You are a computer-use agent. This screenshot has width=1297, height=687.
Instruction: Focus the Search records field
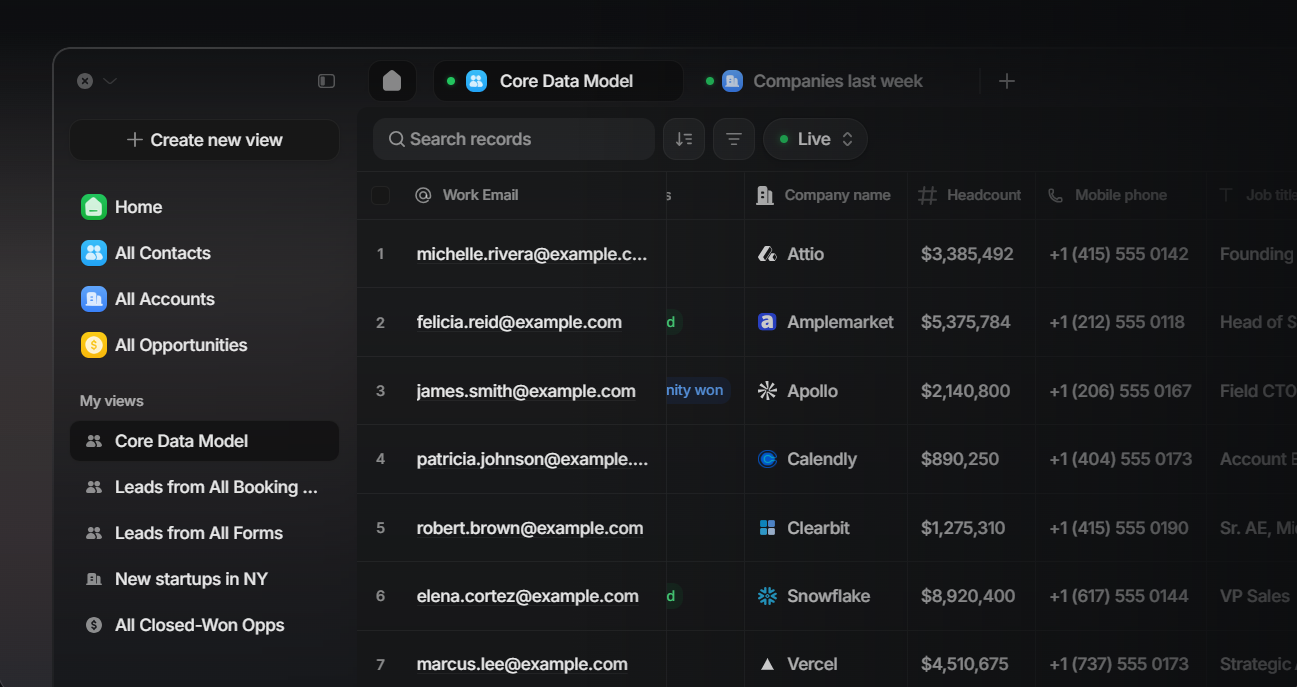pyautogui.click(x=513, y=139)
